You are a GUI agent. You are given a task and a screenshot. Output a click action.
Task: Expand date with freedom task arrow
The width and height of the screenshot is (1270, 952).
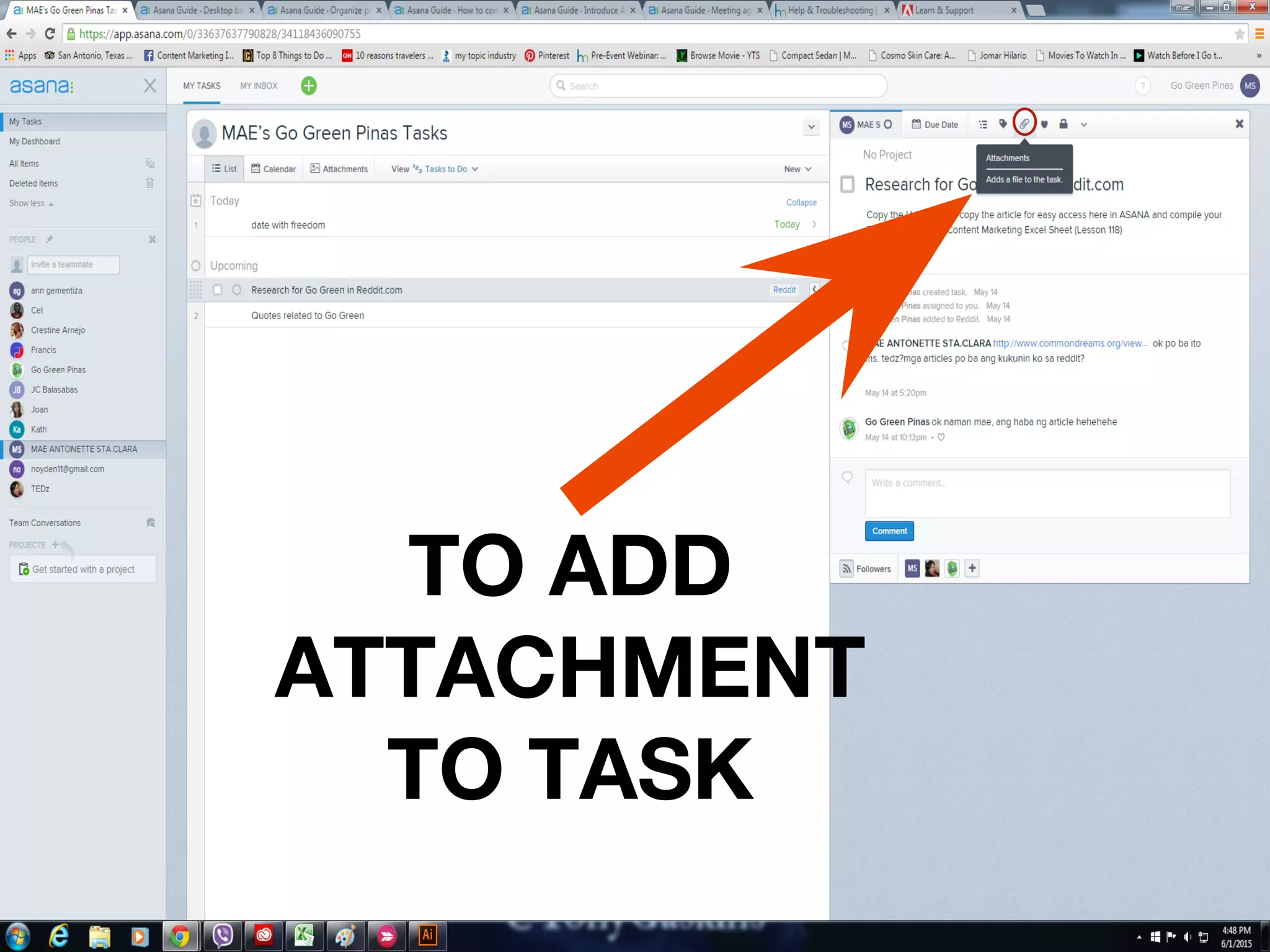click(x=814, y=224)
